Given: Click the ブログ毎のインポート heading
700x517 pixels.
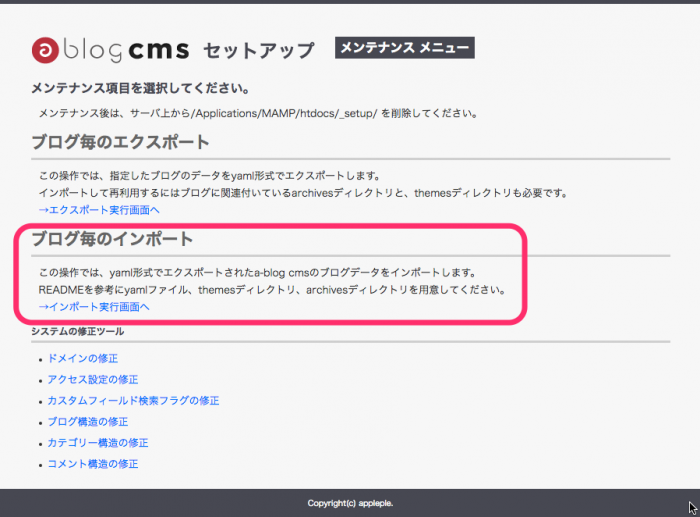Looking at the screenshot, I should pos(112,239).
